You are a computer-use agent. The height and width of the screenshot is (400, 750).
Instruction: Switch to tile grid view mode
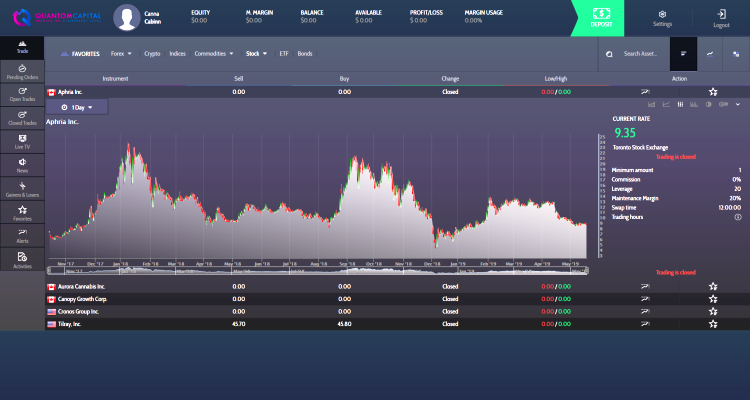736,54
